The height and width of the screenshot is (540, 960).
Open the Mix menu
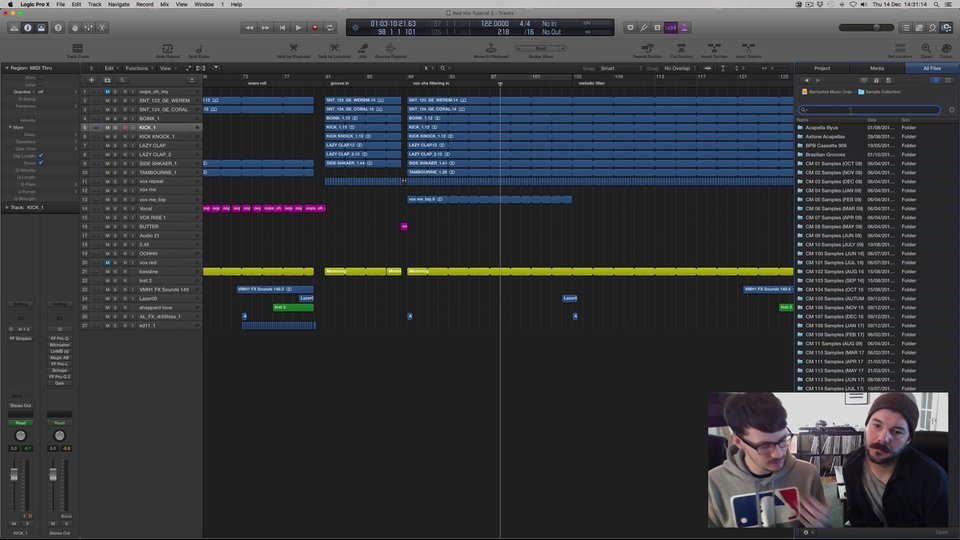165,4
